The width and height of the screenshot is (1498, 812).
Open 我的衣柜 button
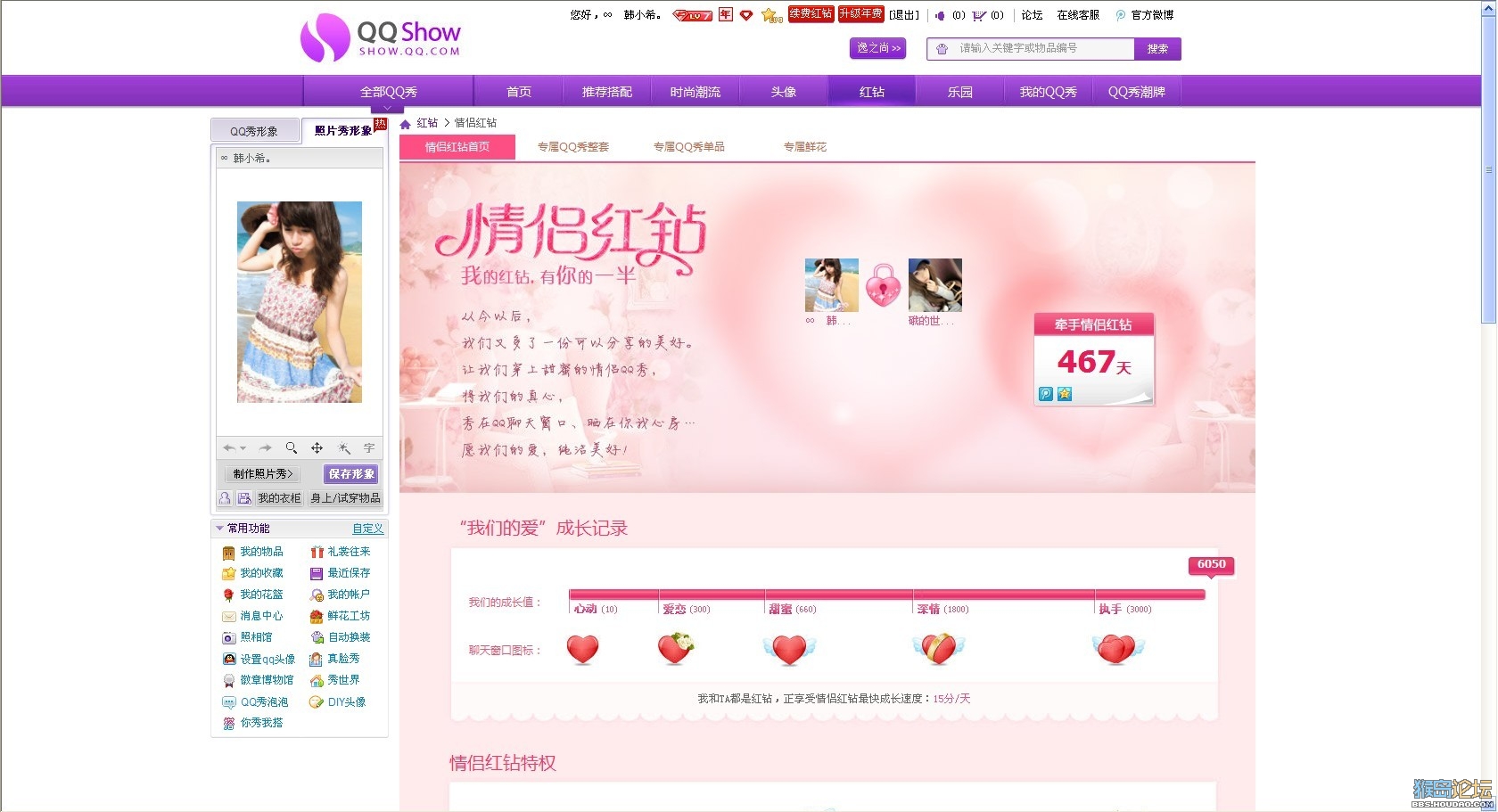(x=279, y=498)
